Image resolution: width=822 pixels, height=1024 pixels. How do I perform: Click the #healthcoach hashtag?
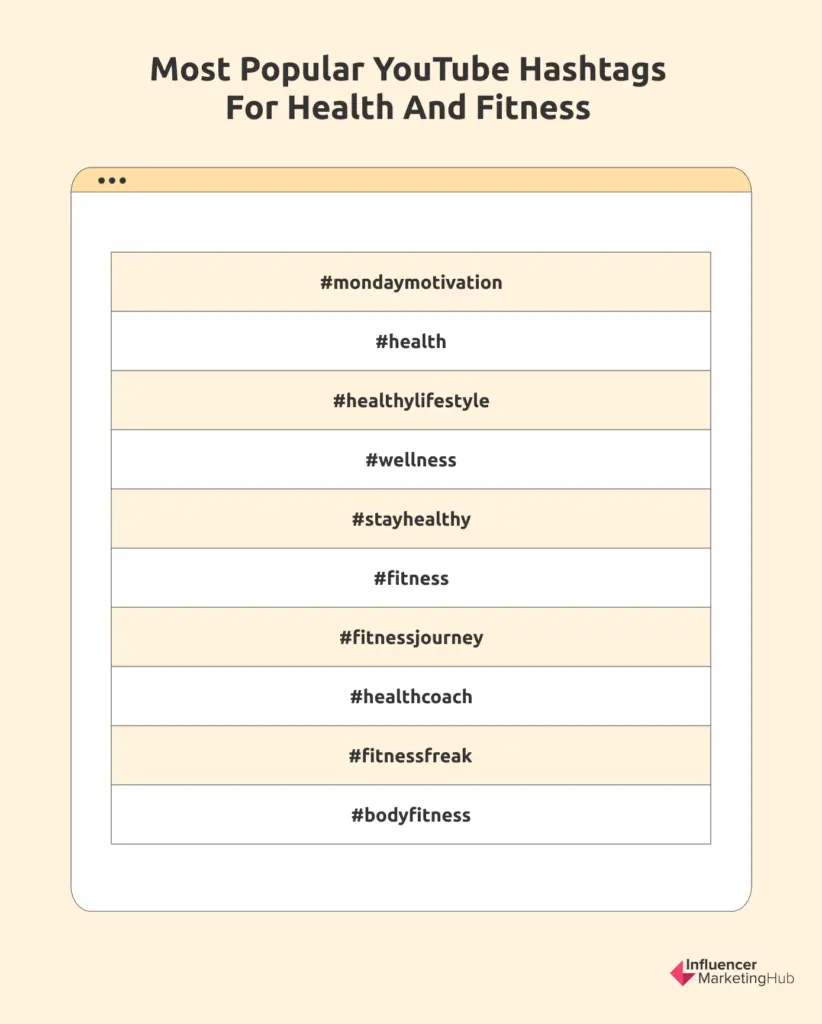(411, 696)
